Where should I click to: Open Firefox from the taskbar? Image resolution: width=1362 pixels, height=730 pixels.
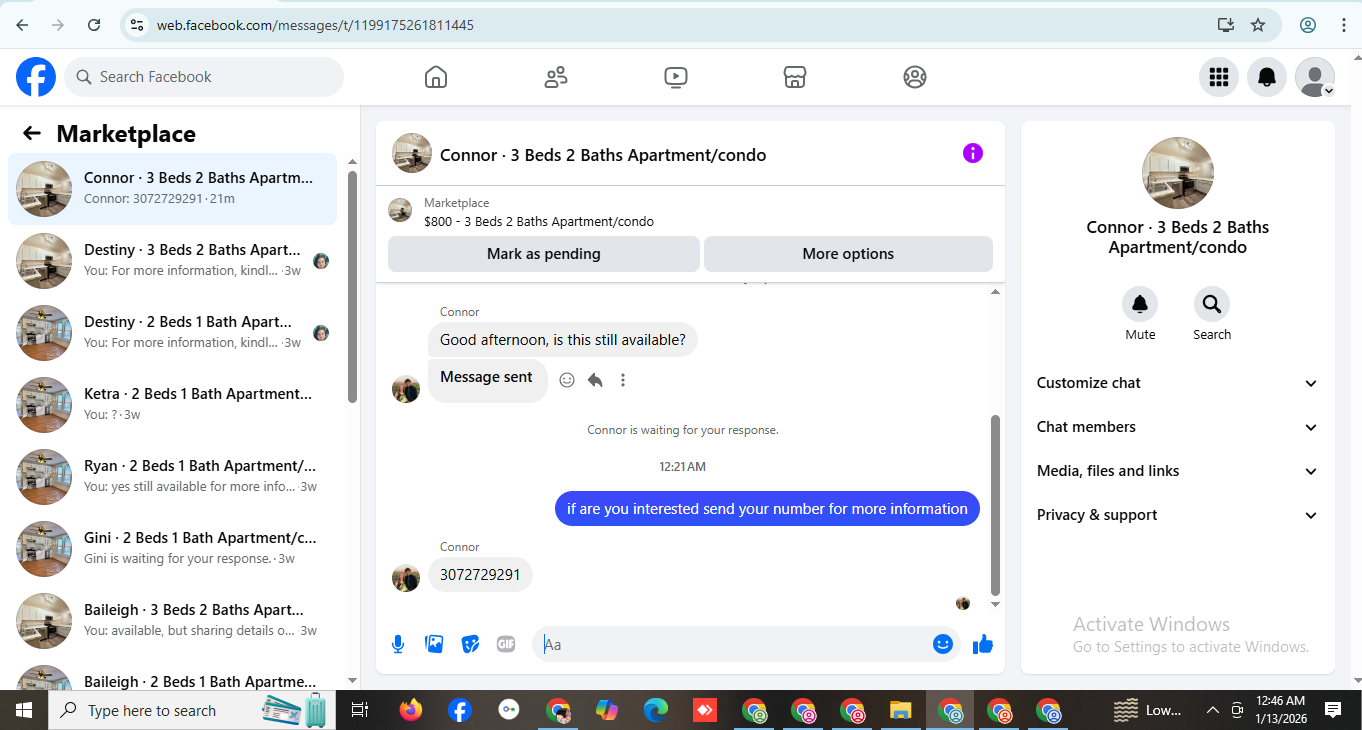[410, 710]
